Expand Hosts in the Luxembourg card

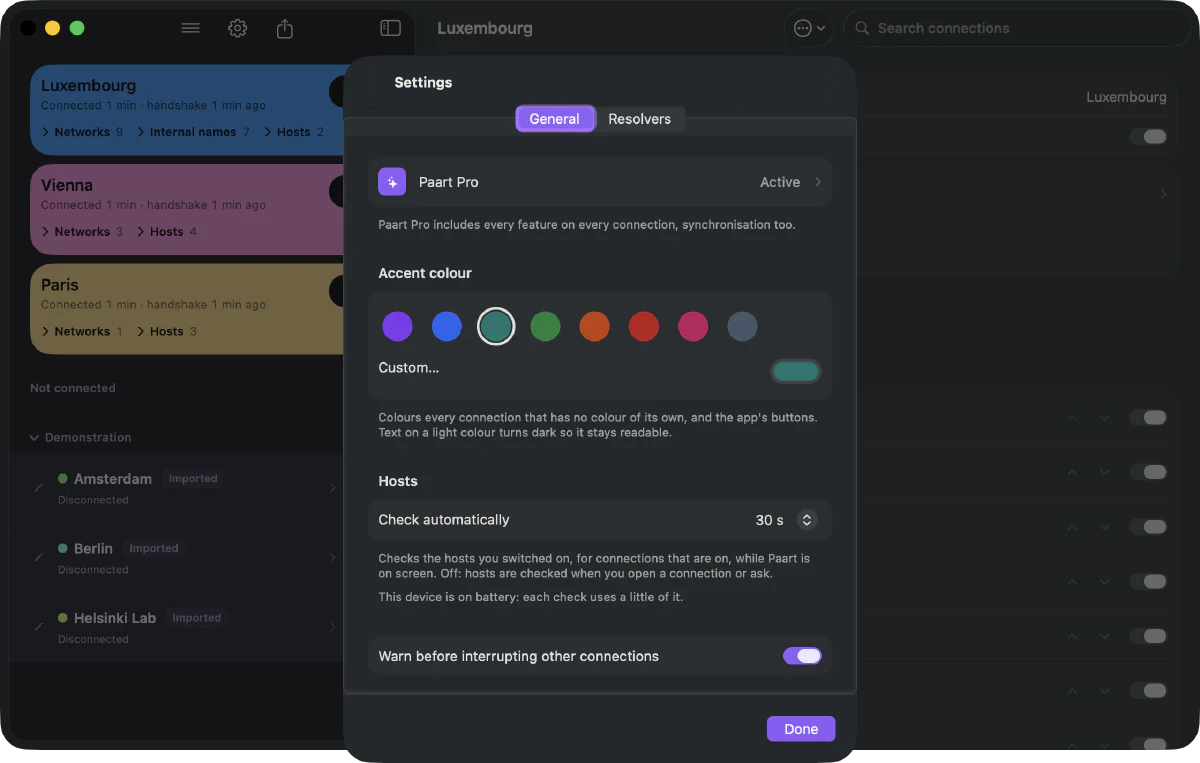tap(293, 132)
